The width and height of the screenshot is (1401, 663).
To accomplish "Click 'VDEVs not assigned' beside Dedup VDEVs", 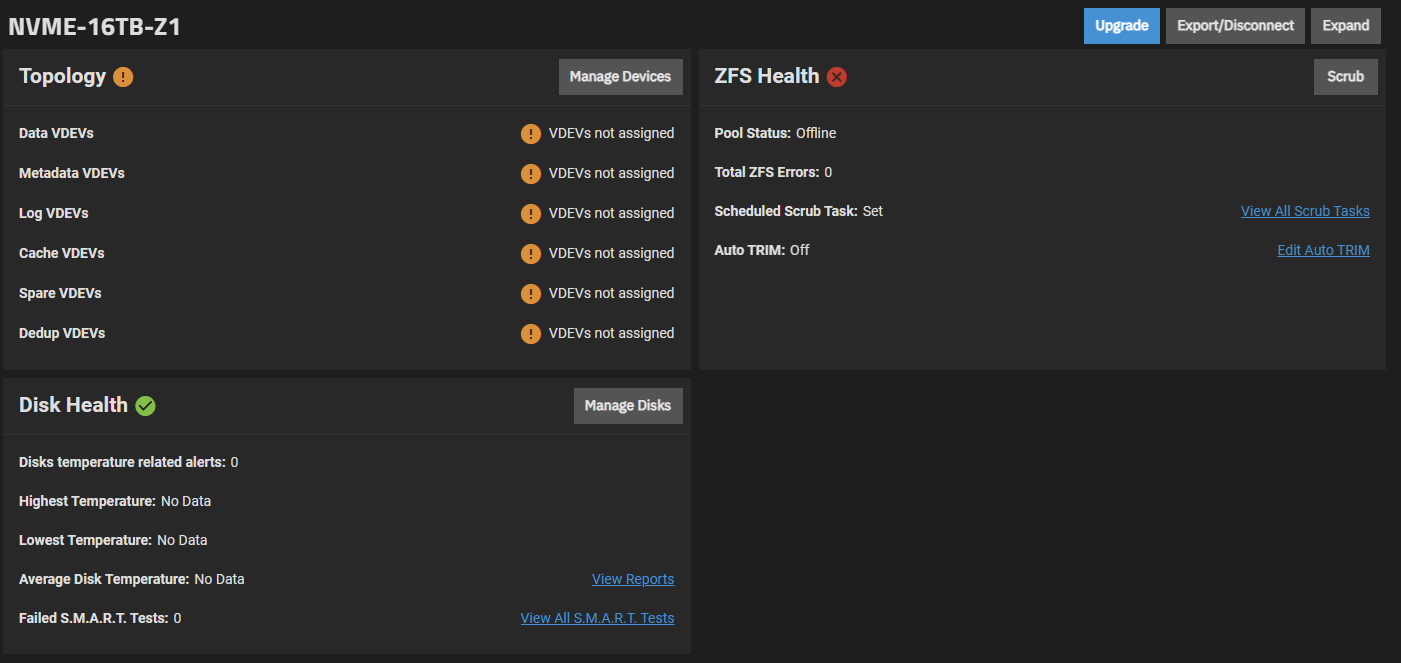I will click(x=612, y=333).
